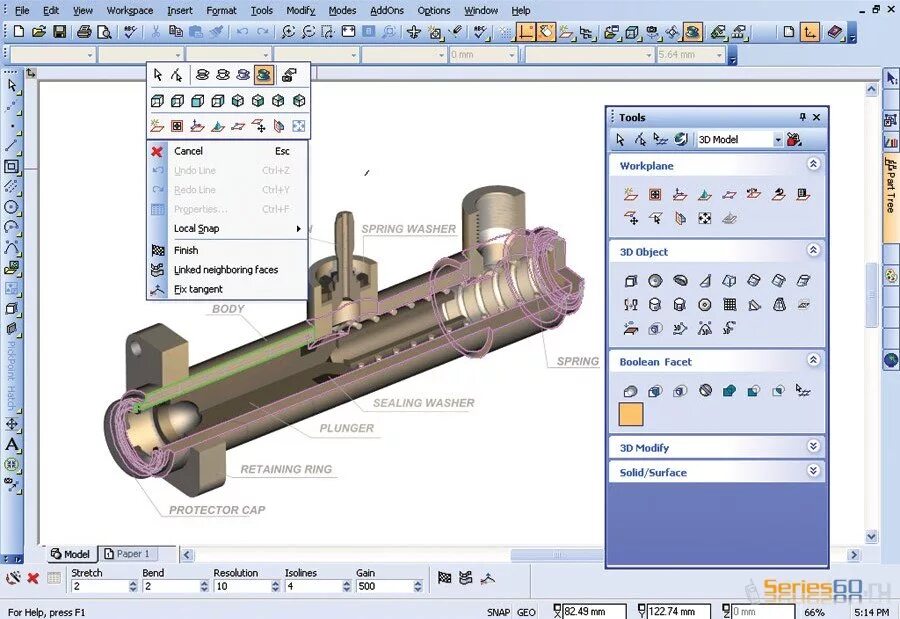Click the Zoom Out magnifier icon

coord(308,32)
